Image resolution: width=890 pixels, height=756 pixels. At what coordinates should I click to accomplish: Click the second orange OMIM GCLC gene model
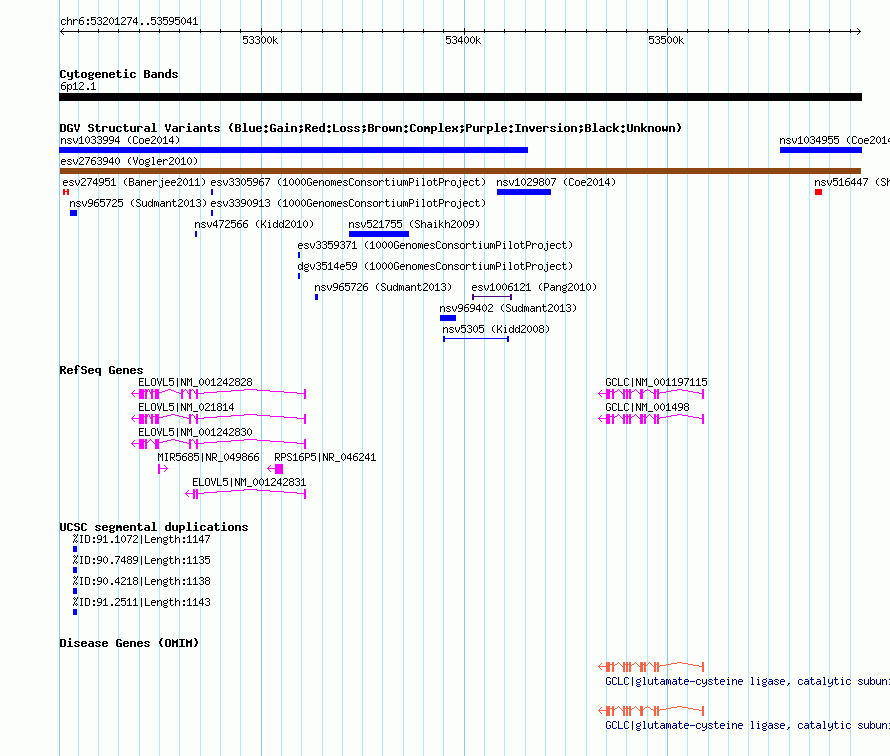click(651, 711)
